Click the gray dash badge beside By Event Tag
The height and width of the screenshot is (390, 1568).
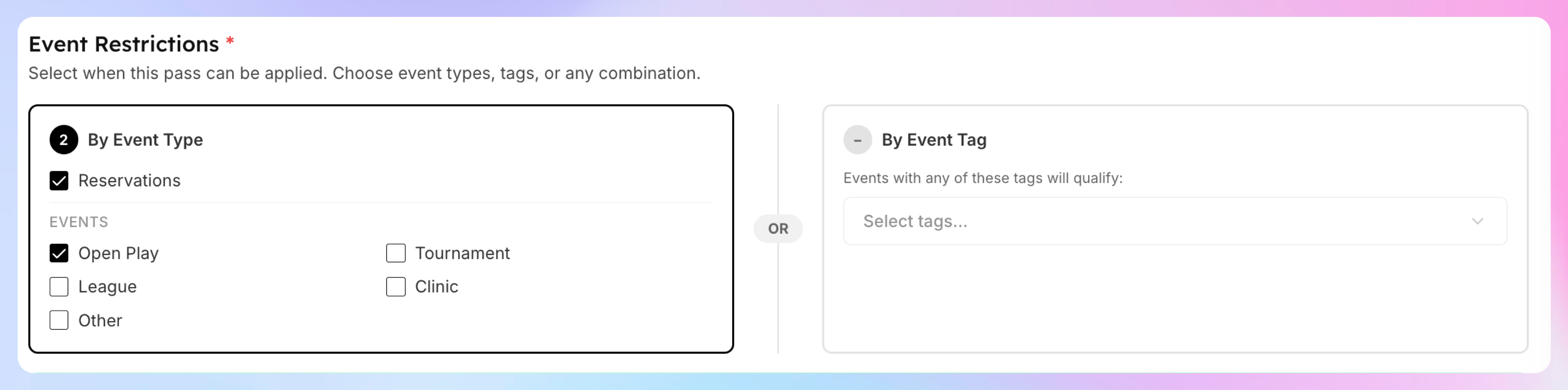tap(858, 140)
